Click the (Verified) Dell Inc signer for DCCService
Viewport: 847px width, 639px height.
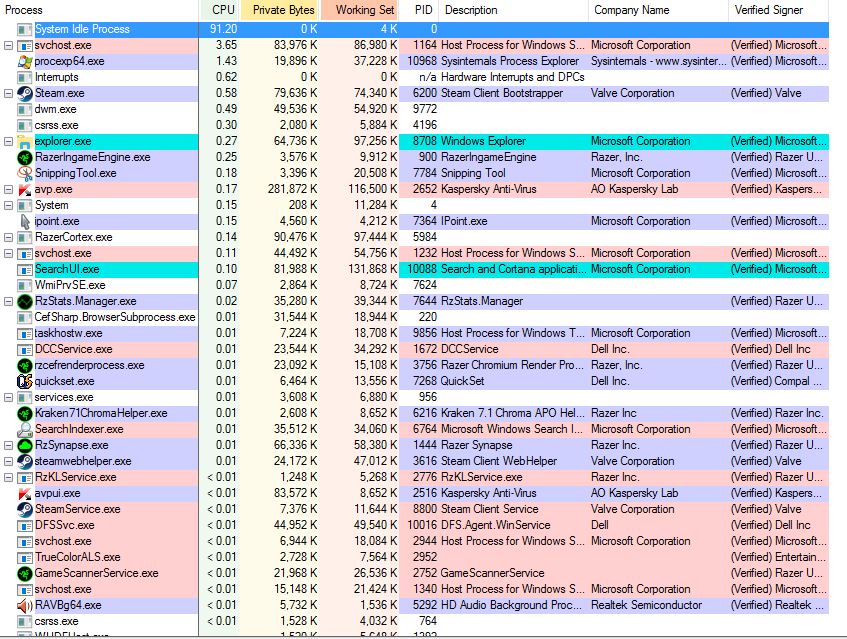(771, 349)
